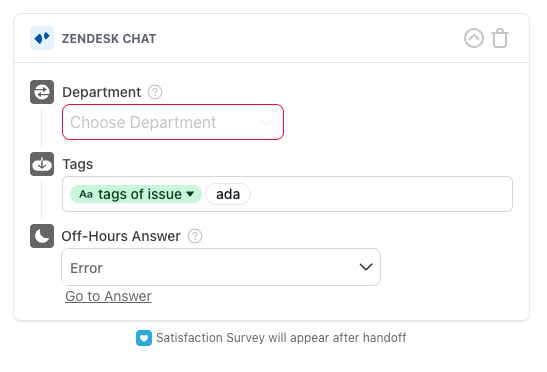Select the ada tag chip

228,194
